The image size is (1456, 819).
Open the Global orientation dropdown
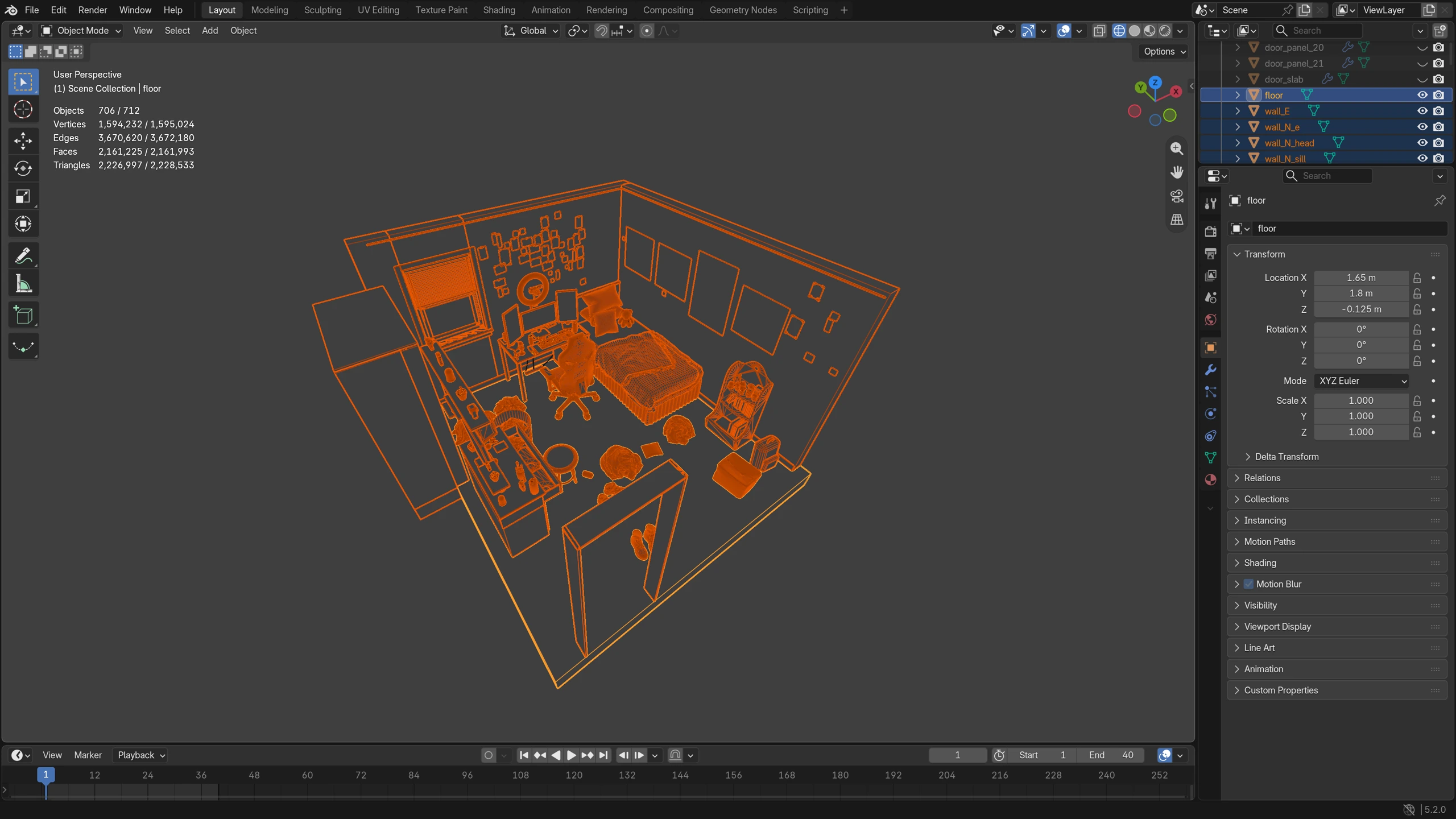pyautogui.click(x=531, y=31)
